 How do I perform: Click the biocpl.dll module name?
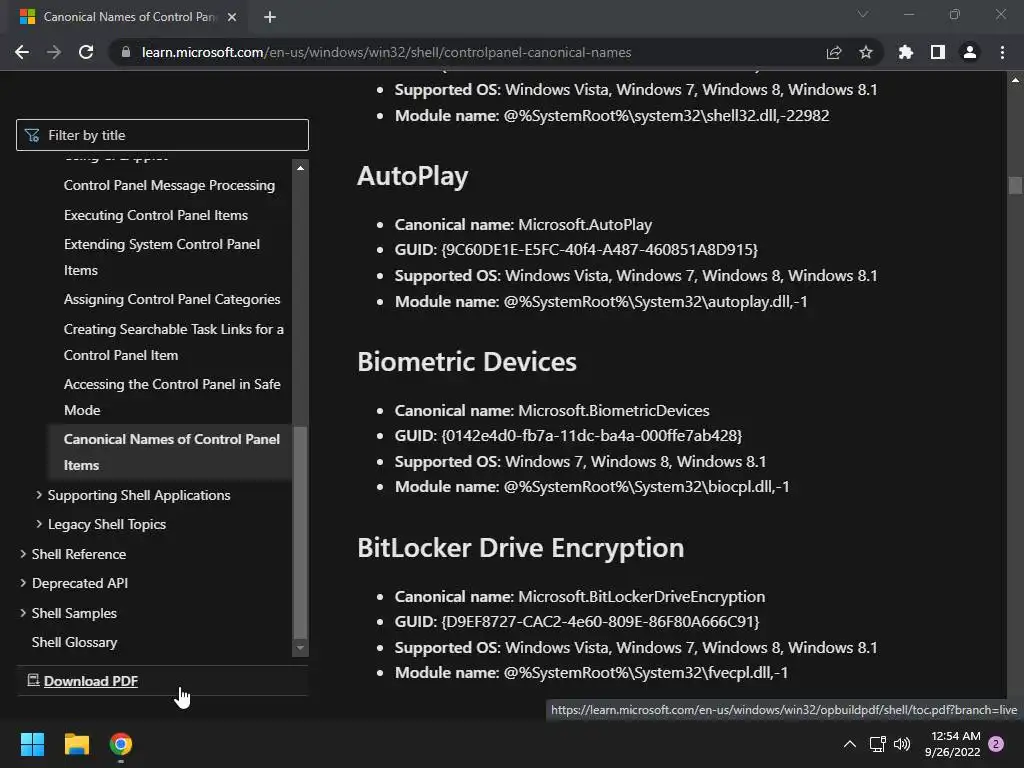[x=647, y=487]
